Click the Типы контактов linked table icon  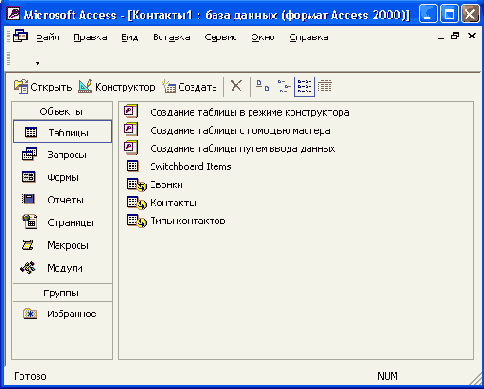tap(136, 221)
